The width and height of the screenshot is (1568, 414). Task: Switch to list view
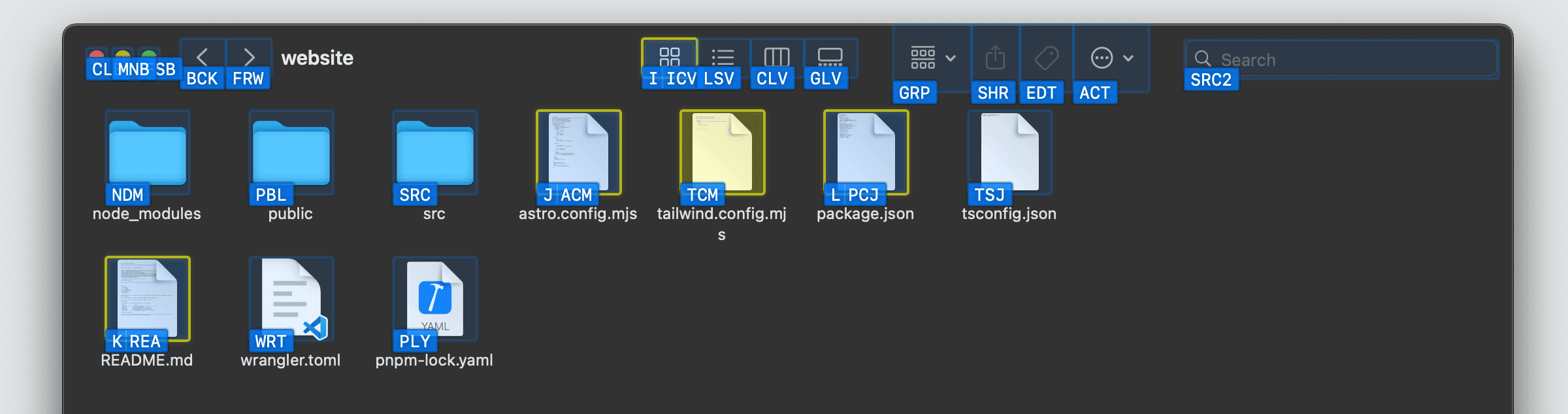point(723,56)
